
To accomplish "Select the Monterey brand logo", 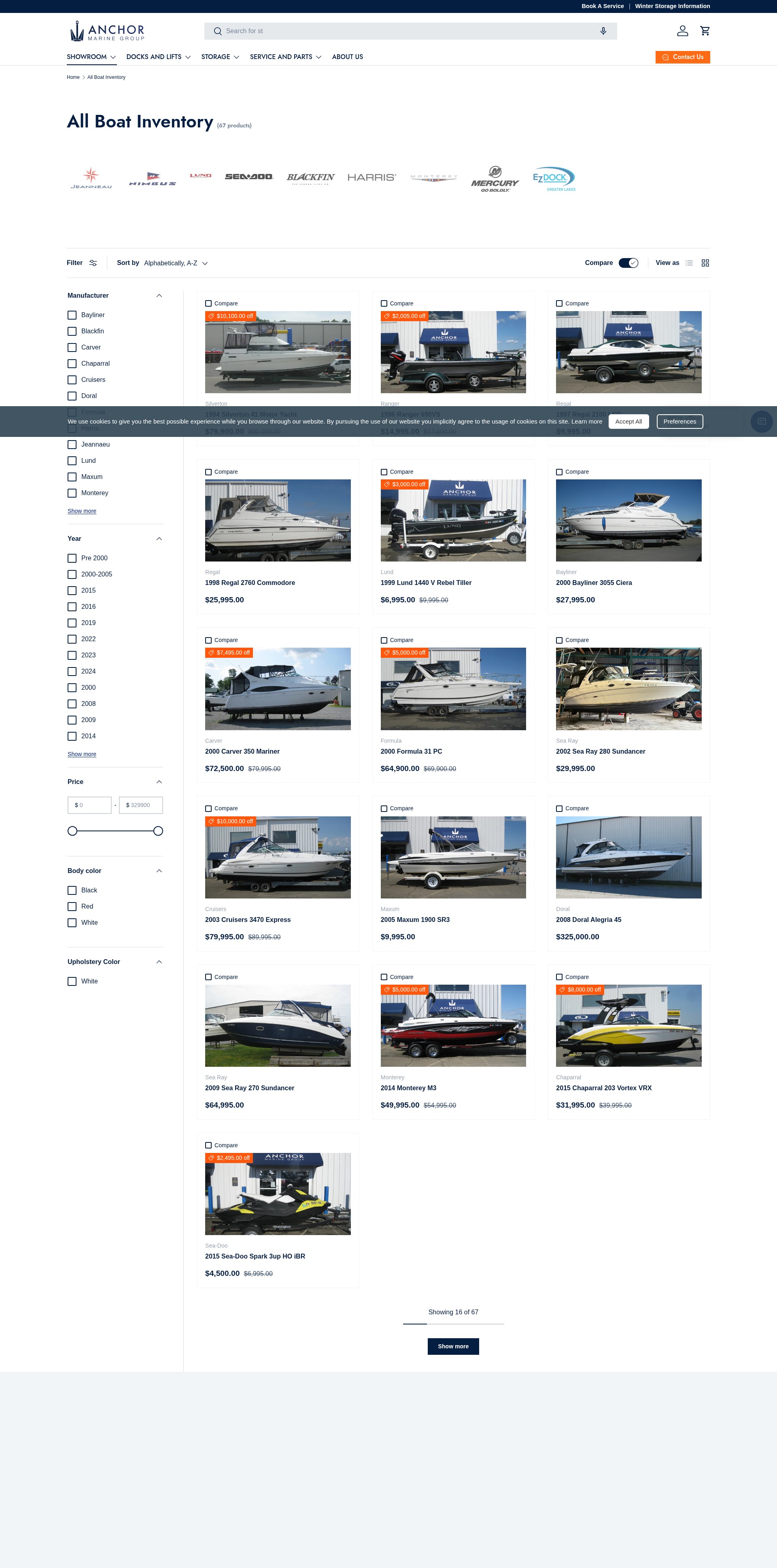I will point(433,178).
